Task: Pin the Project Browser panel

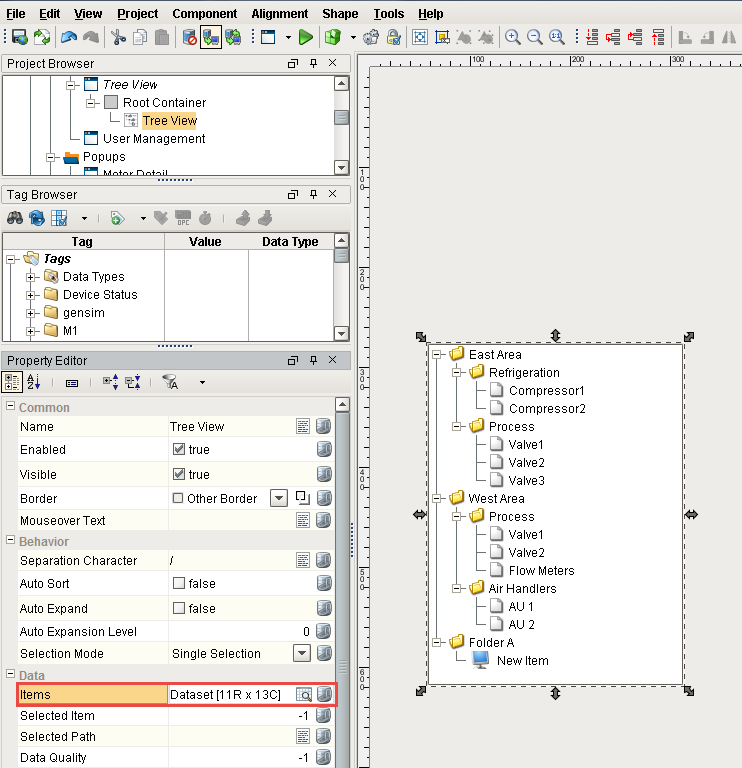Action: pos(313,63)
